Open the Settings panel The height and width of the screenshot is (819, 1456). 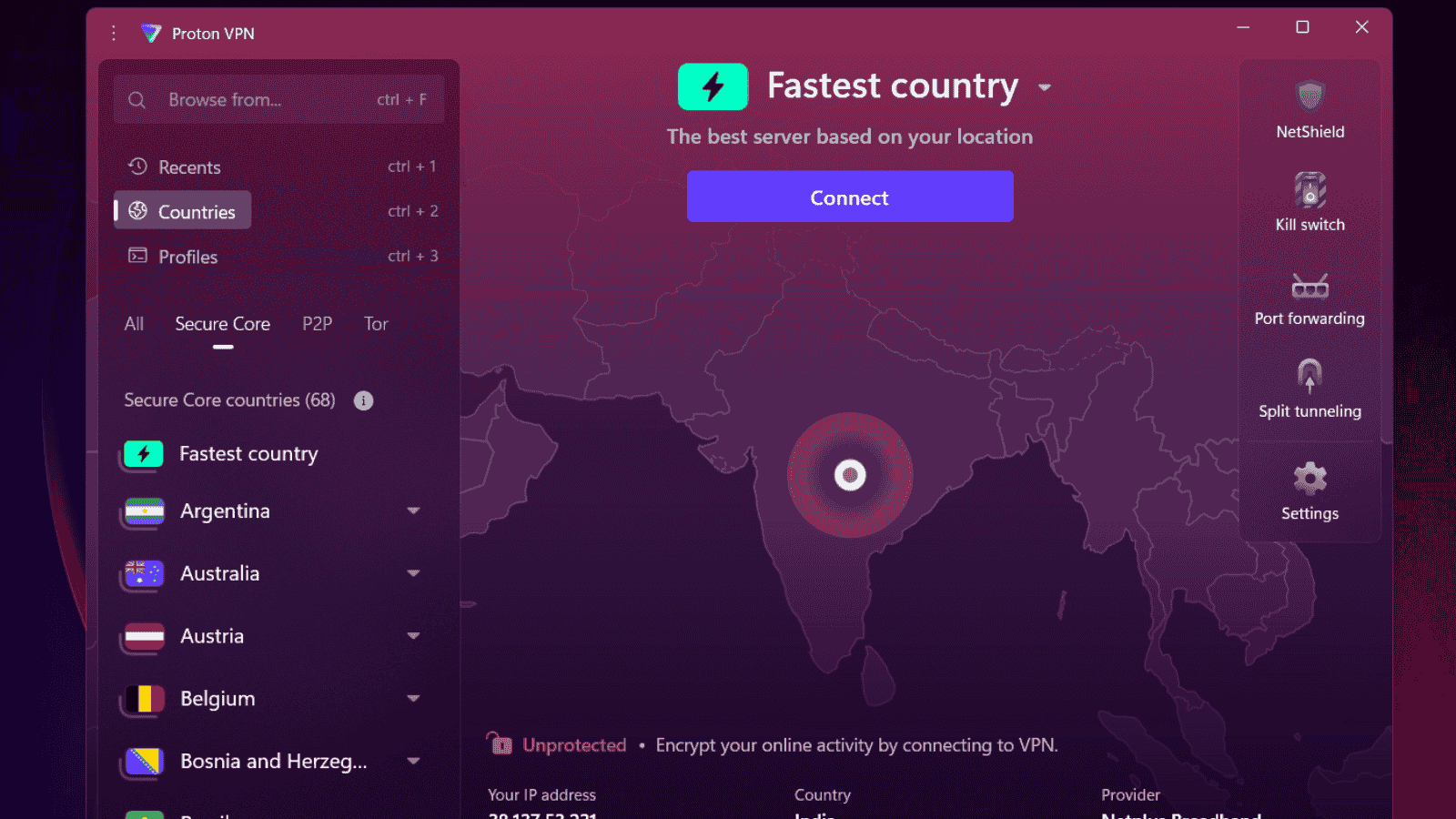(x=1309, y=490)
